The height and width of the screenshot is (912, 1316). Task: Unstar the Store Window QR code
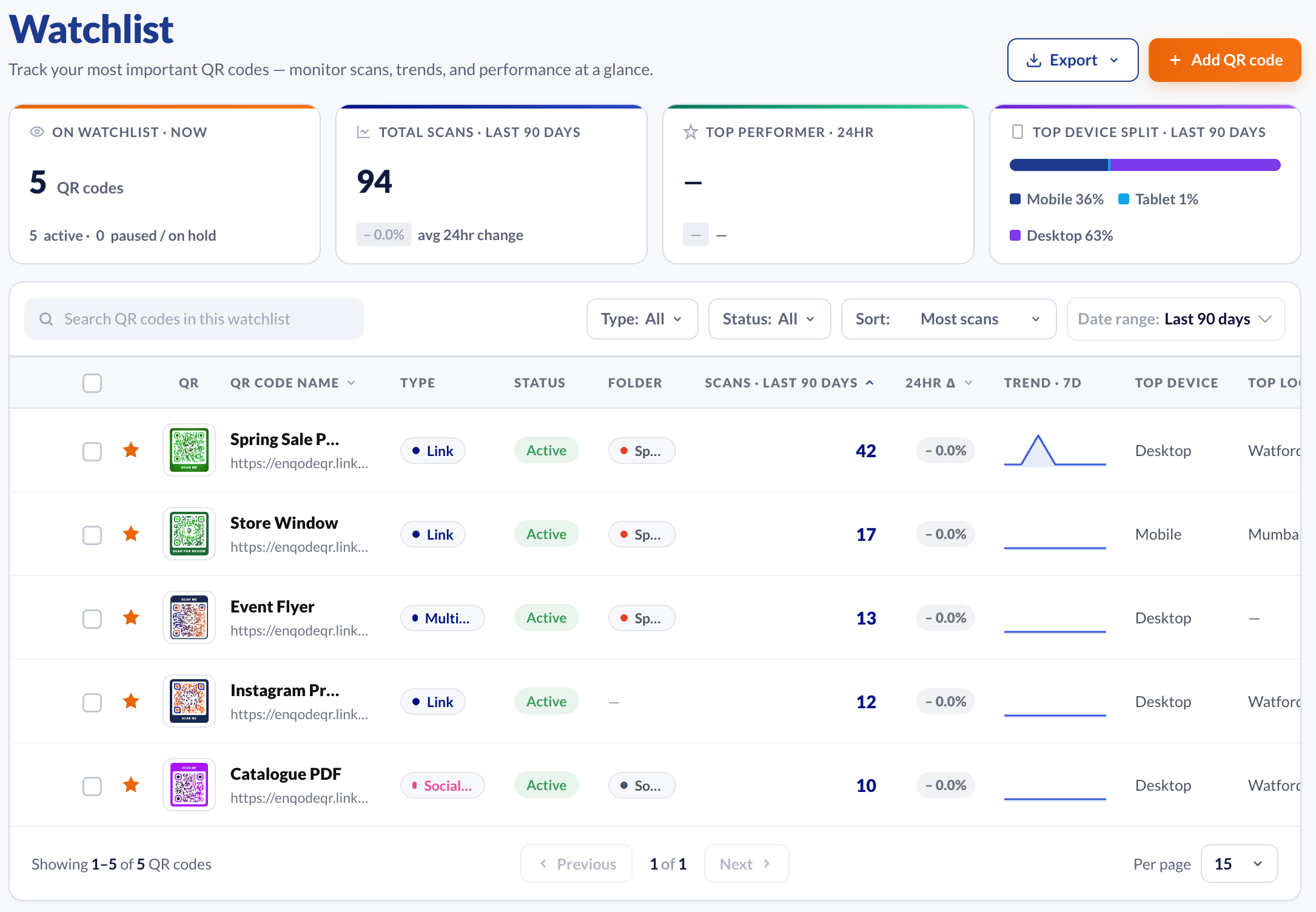131,534
